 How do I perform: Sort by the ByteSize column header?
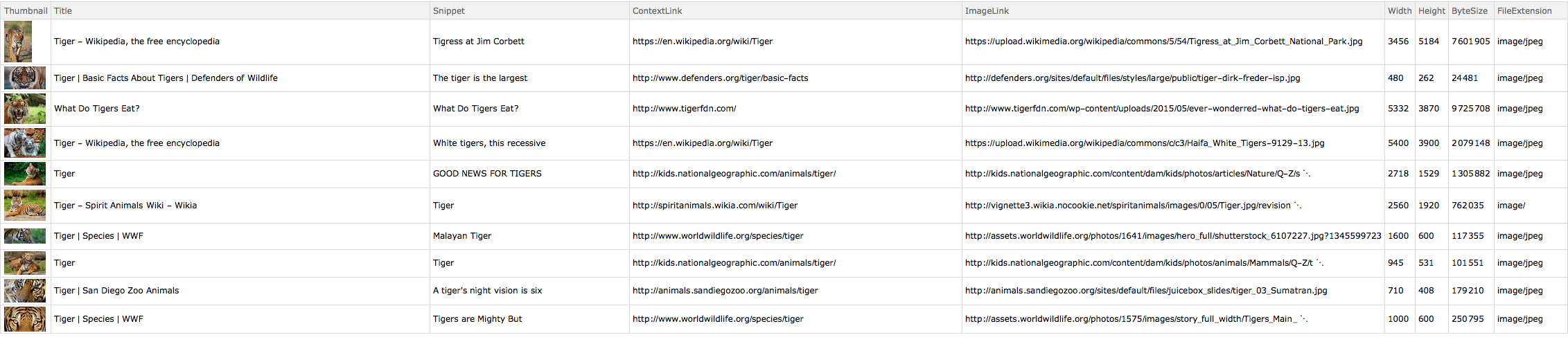[1470, 11]
